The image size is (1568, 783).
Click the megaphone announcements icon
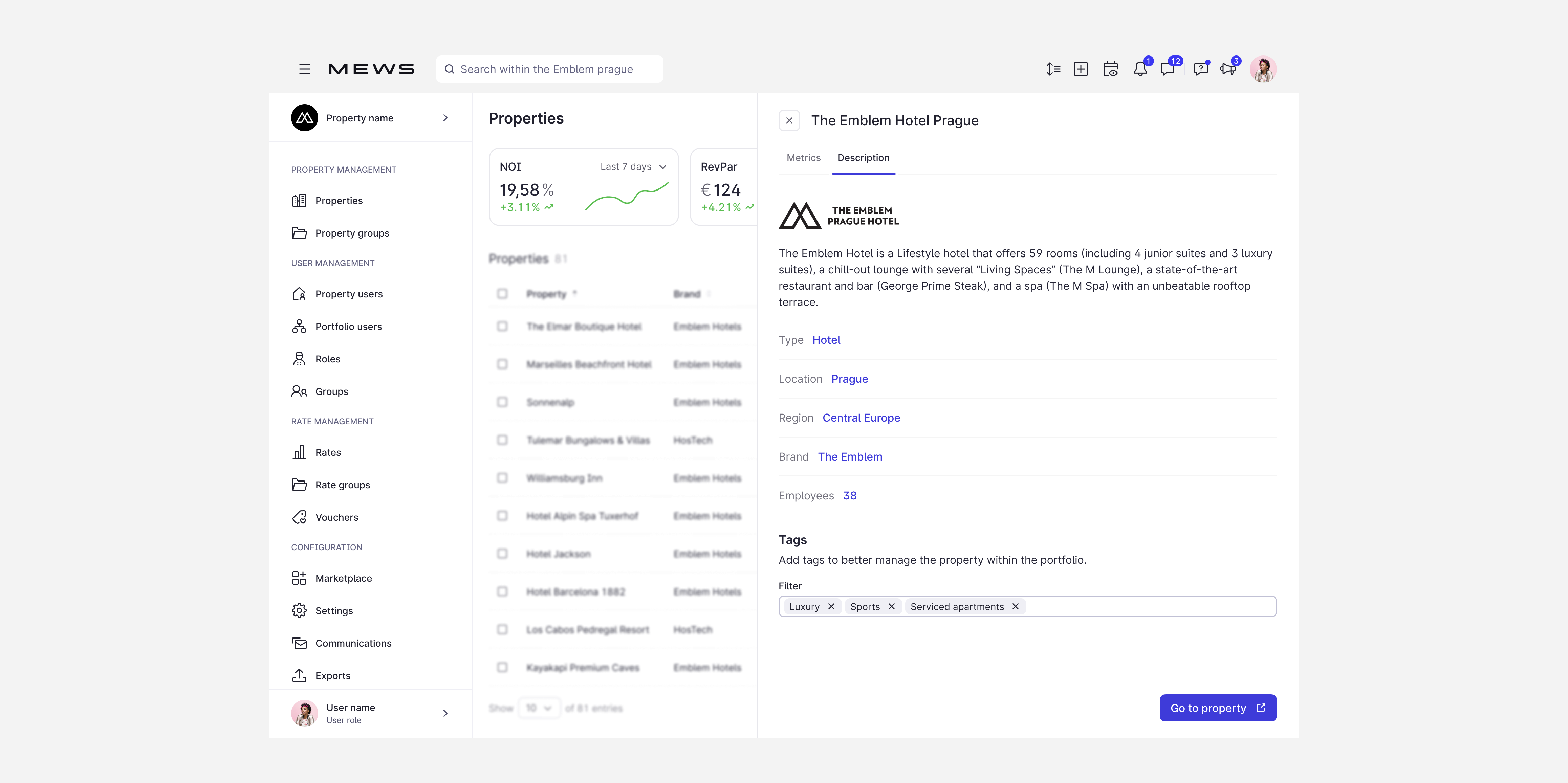(1228, 69)
